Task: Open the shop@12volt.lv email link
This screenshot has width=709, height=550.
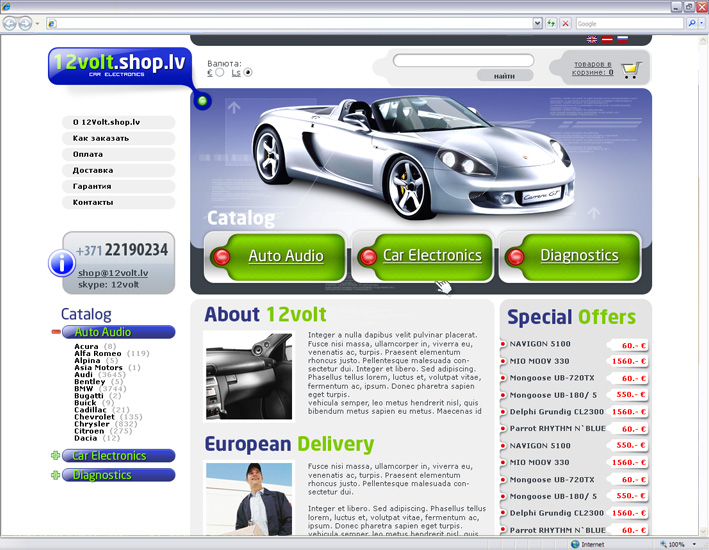Action: click(x=113, y=273)
